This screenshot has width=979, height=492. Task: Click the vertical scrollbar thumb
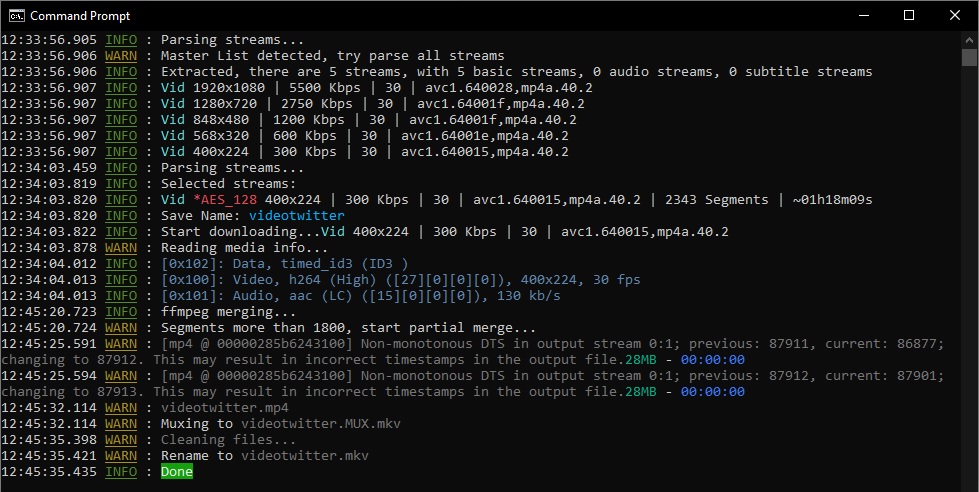click(x=969, y=57)
